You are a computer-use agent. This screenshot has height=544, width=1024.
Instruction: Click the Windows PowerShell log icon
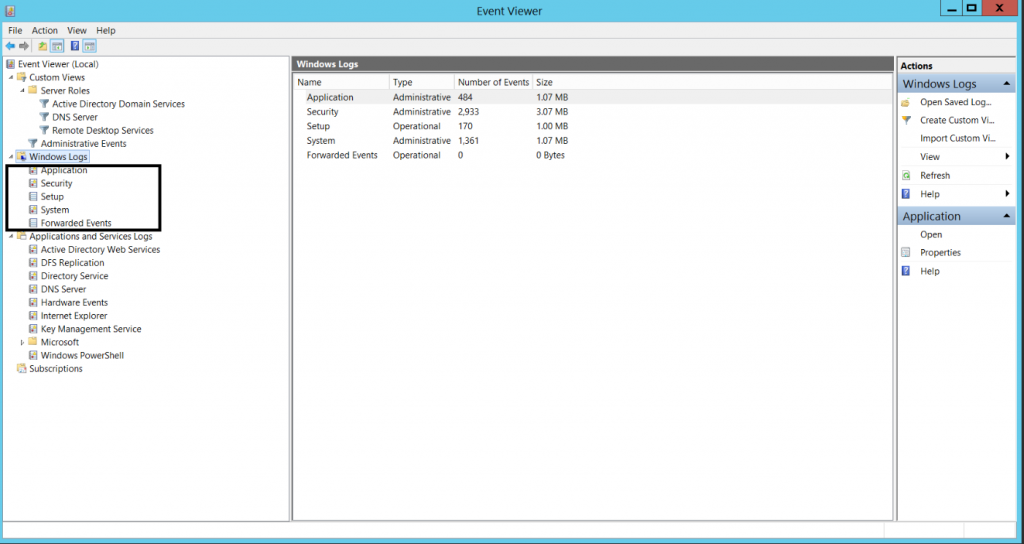pyautogui.click(x=33, y=355)
